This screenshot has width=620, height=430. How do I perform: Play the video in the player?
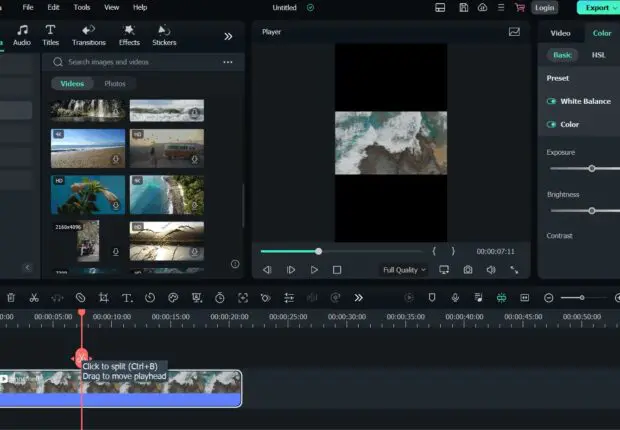[x=314, y=270]
